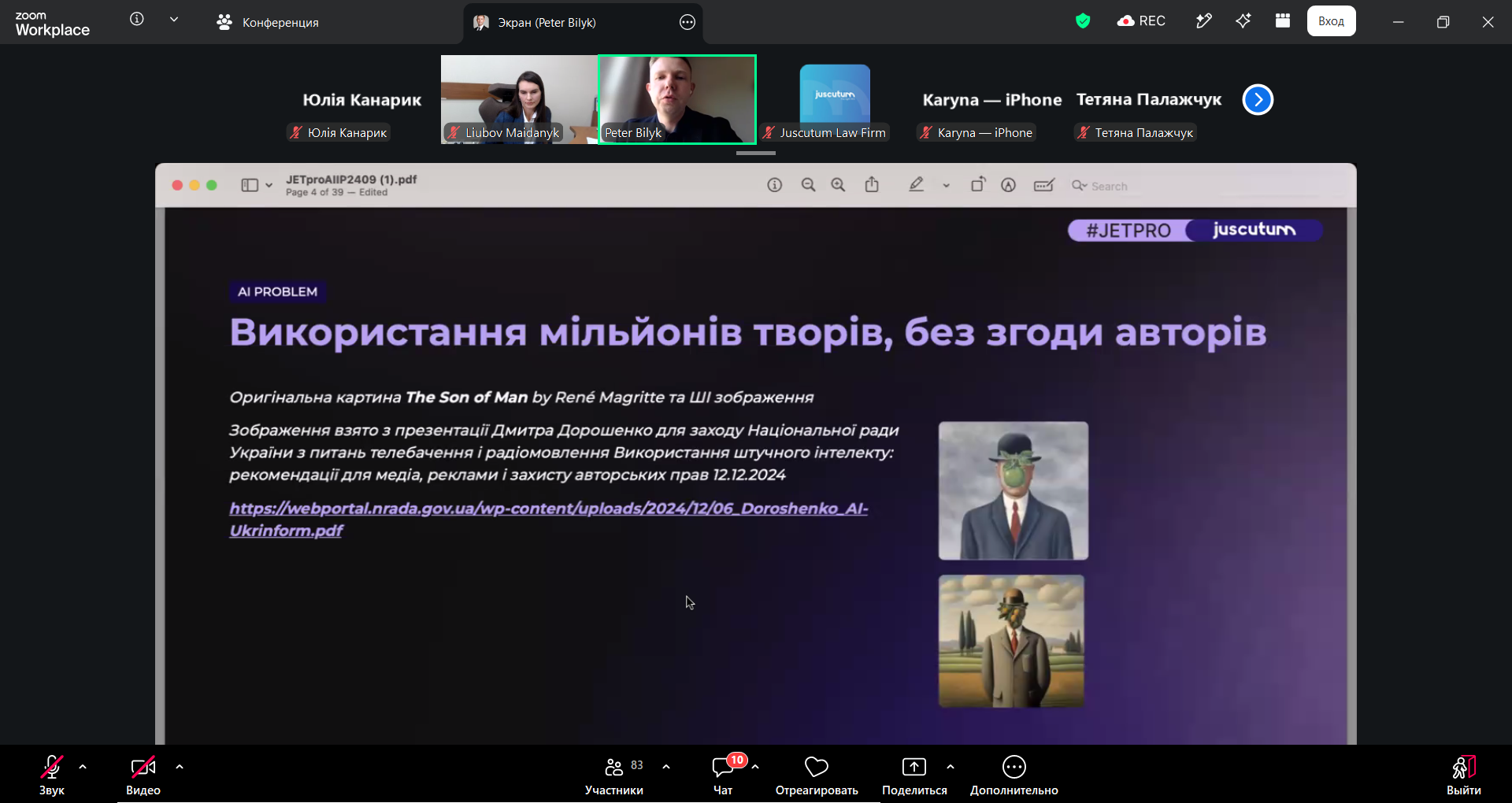Expand share options arrow next to Поделиться
1512x803 pixels.
951,766
